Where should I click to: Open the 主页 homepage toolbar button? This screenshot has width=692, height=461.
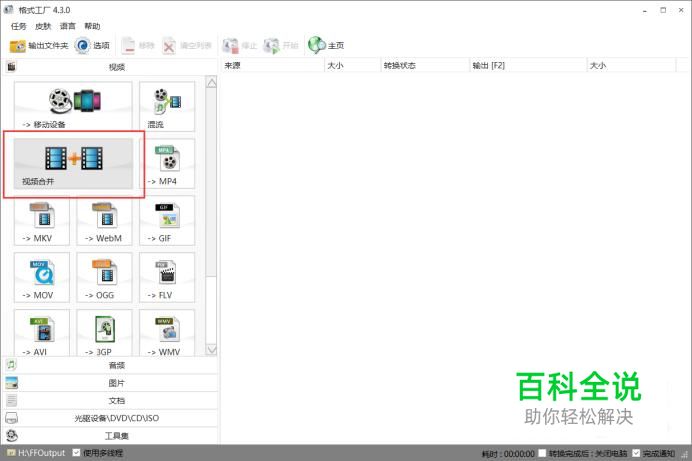point(326,45)
